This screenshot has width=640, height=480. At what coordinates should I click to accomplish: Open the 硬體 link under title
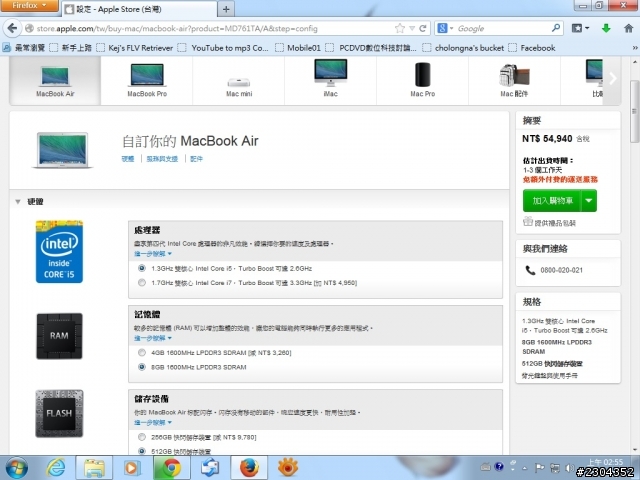point(128,159)
